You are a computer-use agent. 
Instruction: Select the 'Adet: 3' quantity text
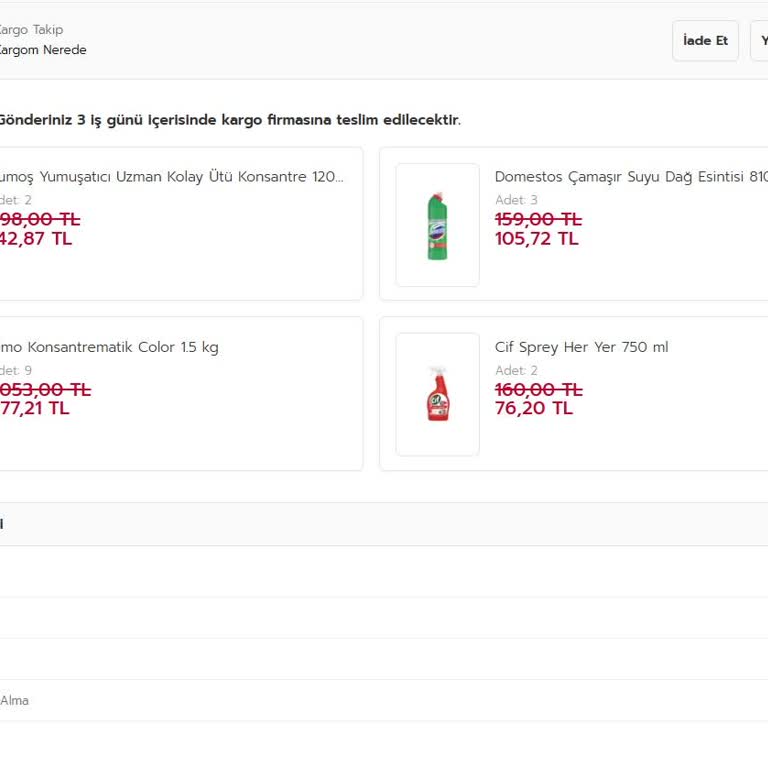pyautogui.click(x=516, y=200)
